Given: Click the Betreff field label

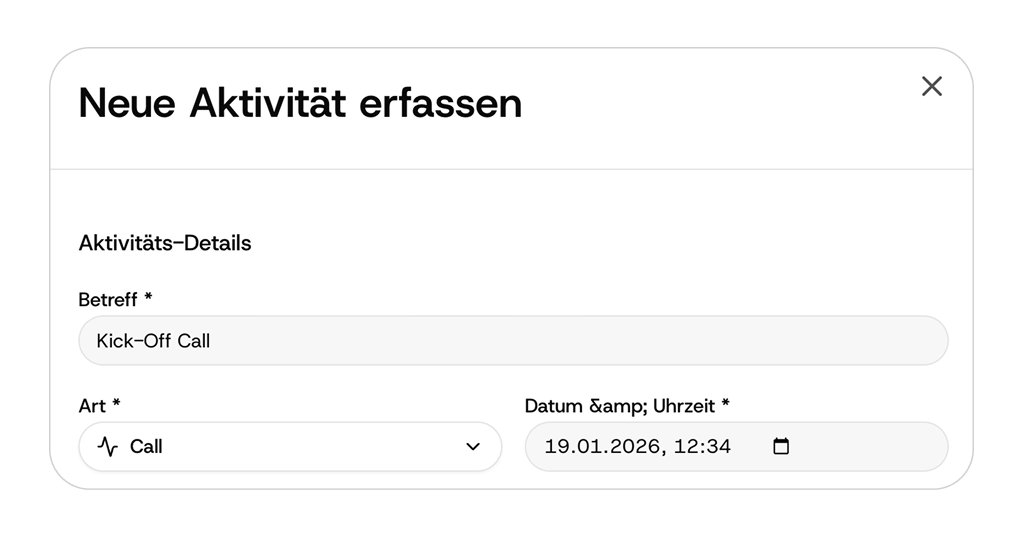Looking at the screenshot, I should [x=108, y=299].
